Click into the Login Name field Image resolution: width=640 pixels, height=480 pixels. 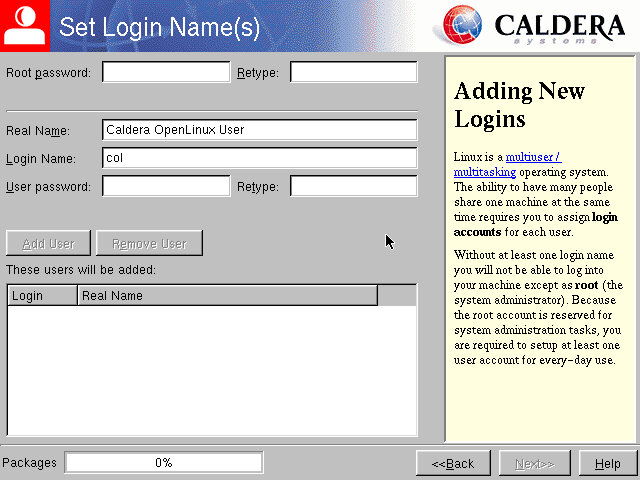click(x=259, y=158)
